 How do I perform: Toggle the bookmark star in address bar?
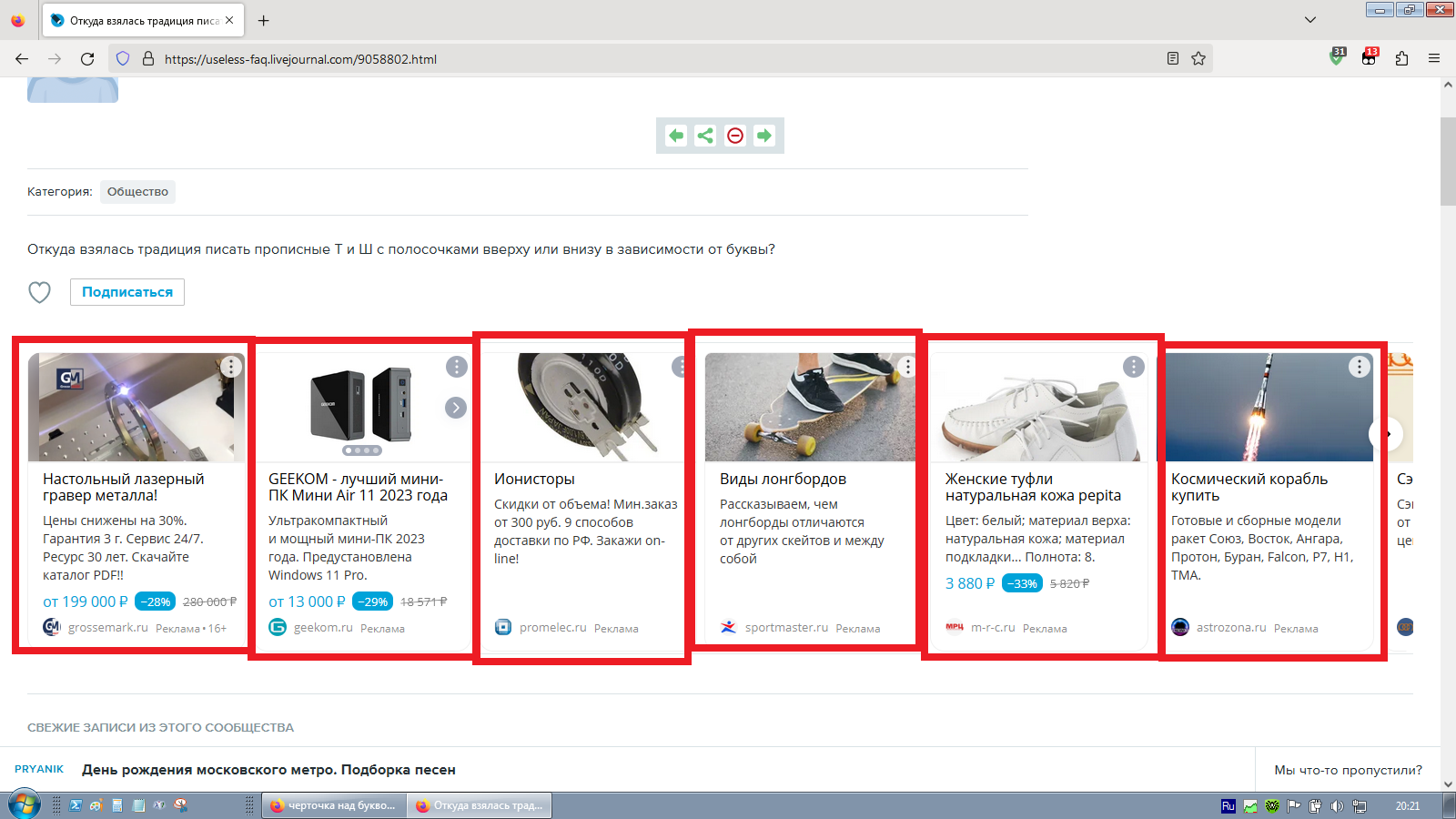click(1199, 58)
